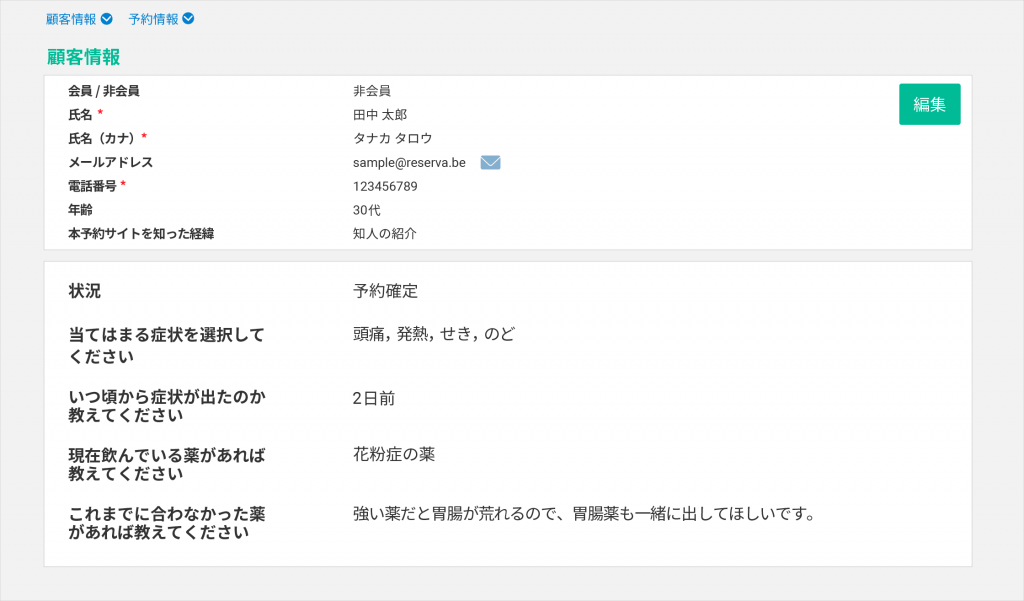
Task: Jump to 予約情報 via top link
Action: click(x=153, y=19)
